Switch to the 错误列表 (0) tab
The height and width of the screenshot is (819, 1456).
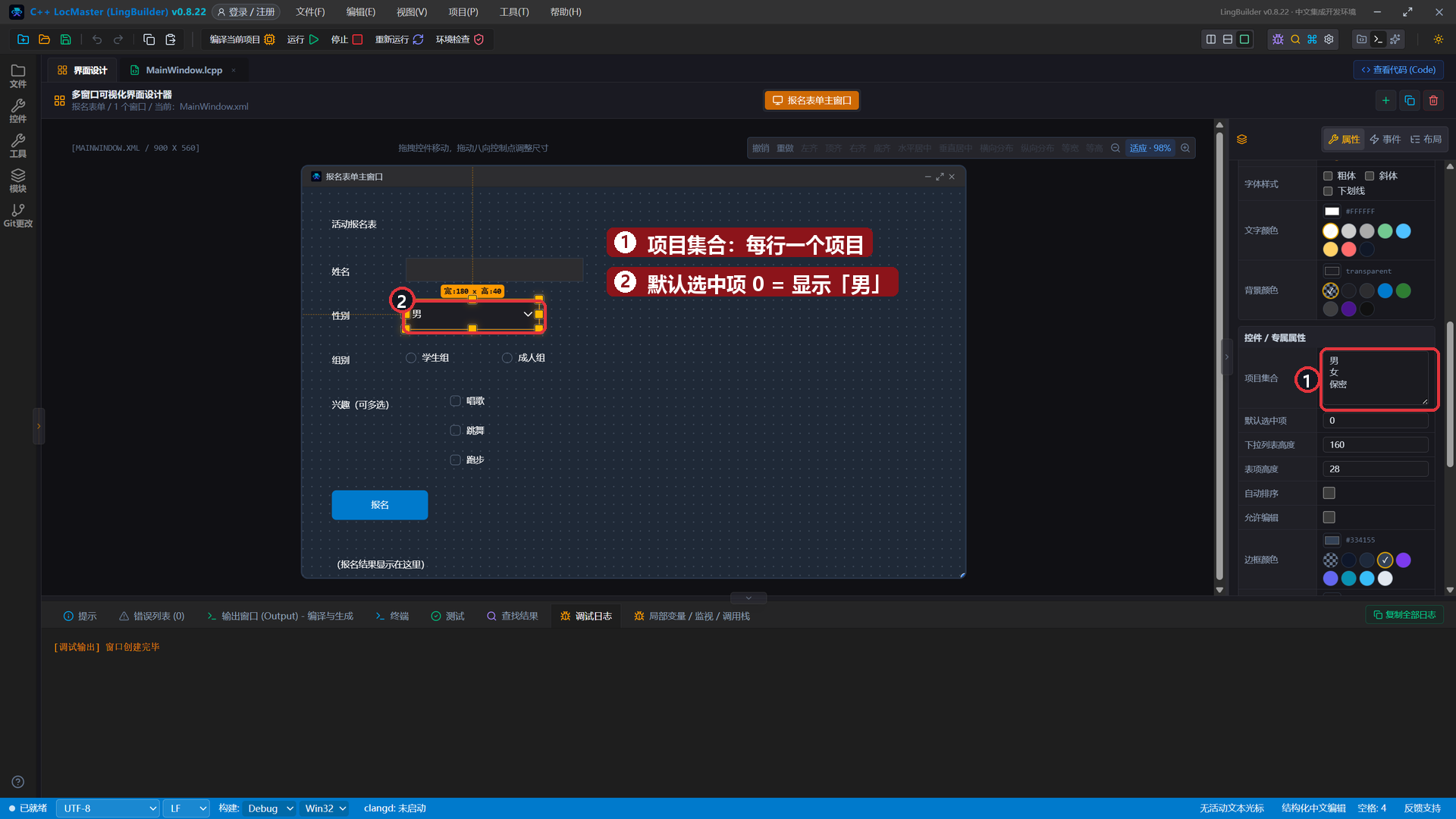152,617
